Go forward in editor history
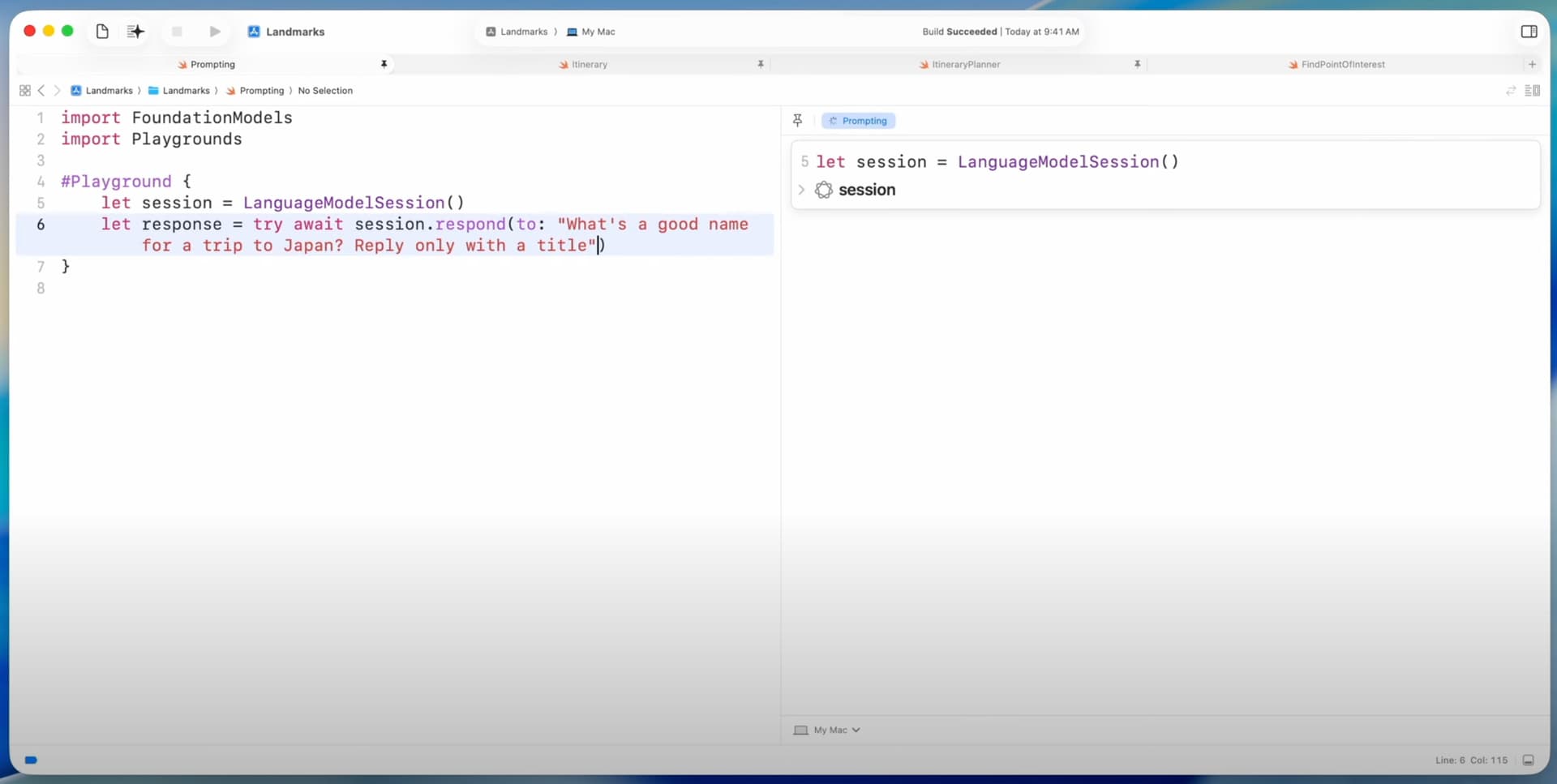This screenshot has height=784, width=1557. 57,91
